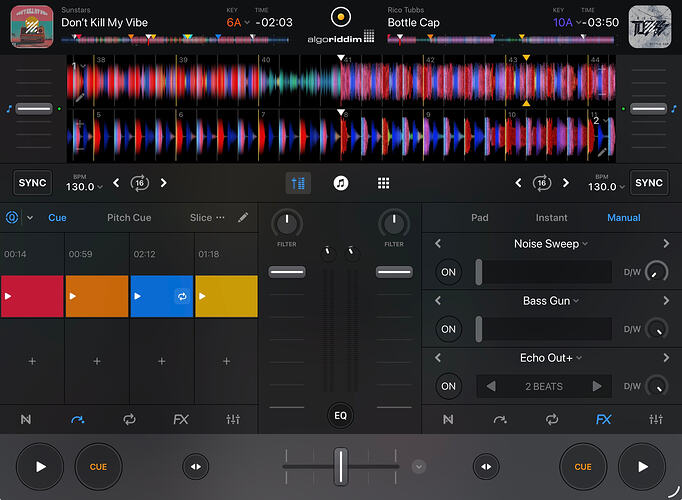The width and height of the screenshot is (682, 500).
Task: Select left deck loop tool
Action: (129, 419)
